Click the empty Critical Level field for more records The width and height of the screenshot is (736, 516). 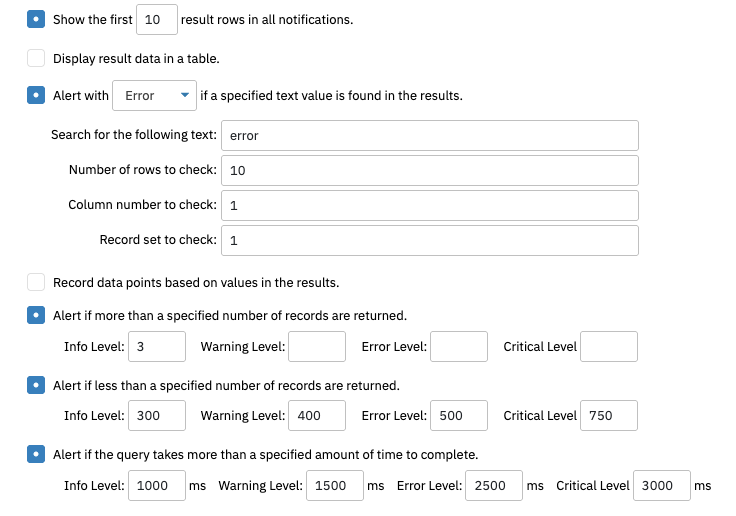coord(609,347)
